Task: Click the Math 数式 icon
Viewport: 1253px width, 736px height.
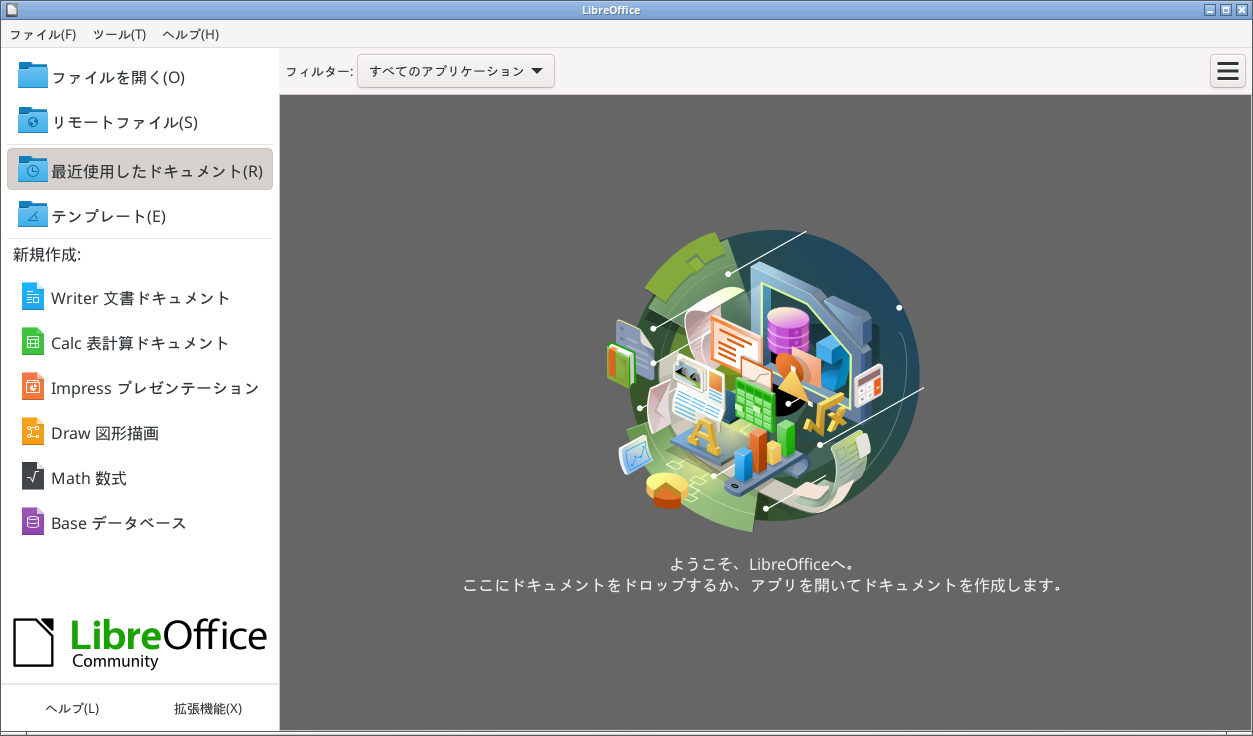Action: 33,477
